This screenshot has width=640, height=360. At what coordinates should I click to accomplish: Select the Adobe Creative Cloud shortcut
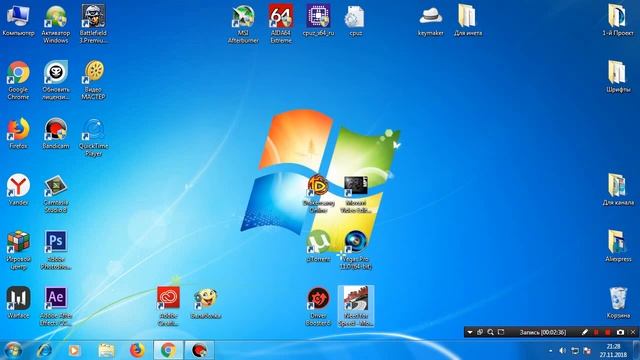pos(168,307)
